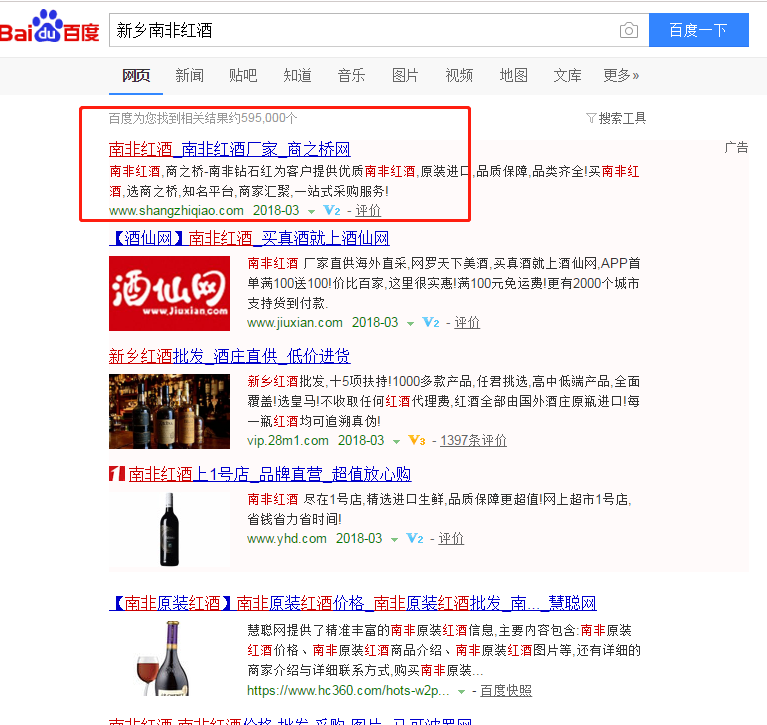This screenshot has height=725, width=767.
Task: Click the funnel icon of 搜索工具
Action: point(591,118)
